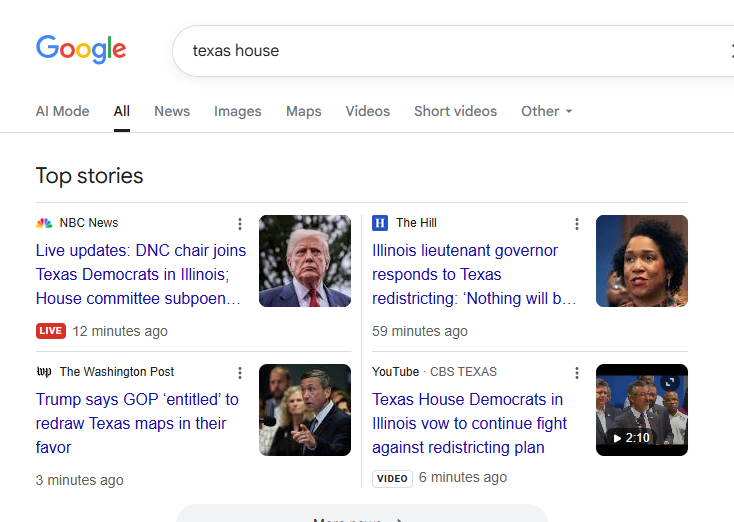
Task: Click expand icon on video thumbnail
Action: pos(670,382)
